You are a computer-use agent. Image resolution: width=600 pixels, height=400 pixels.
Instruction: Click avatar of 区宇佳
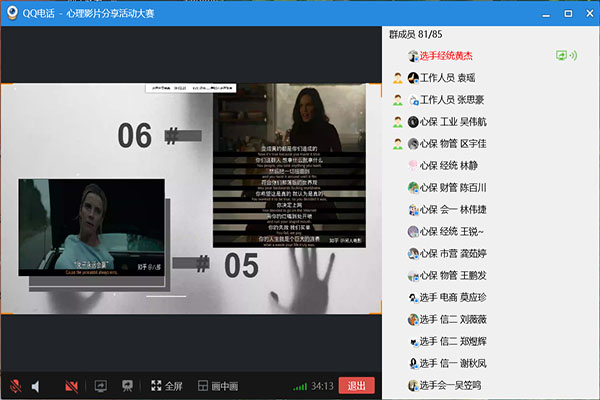413,144
